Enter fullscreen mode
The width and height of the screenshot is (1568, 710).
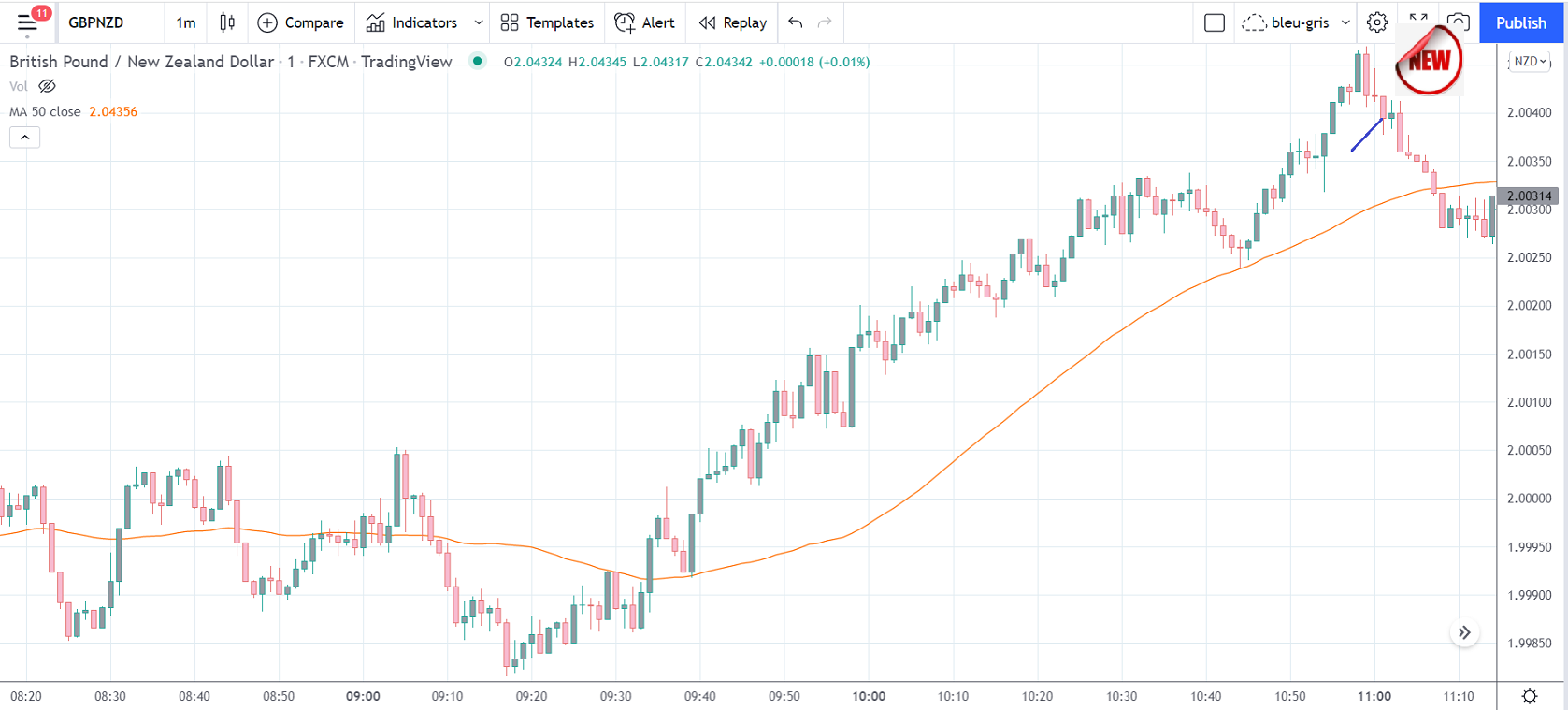pyautogui.click(x=1418, y=19)
